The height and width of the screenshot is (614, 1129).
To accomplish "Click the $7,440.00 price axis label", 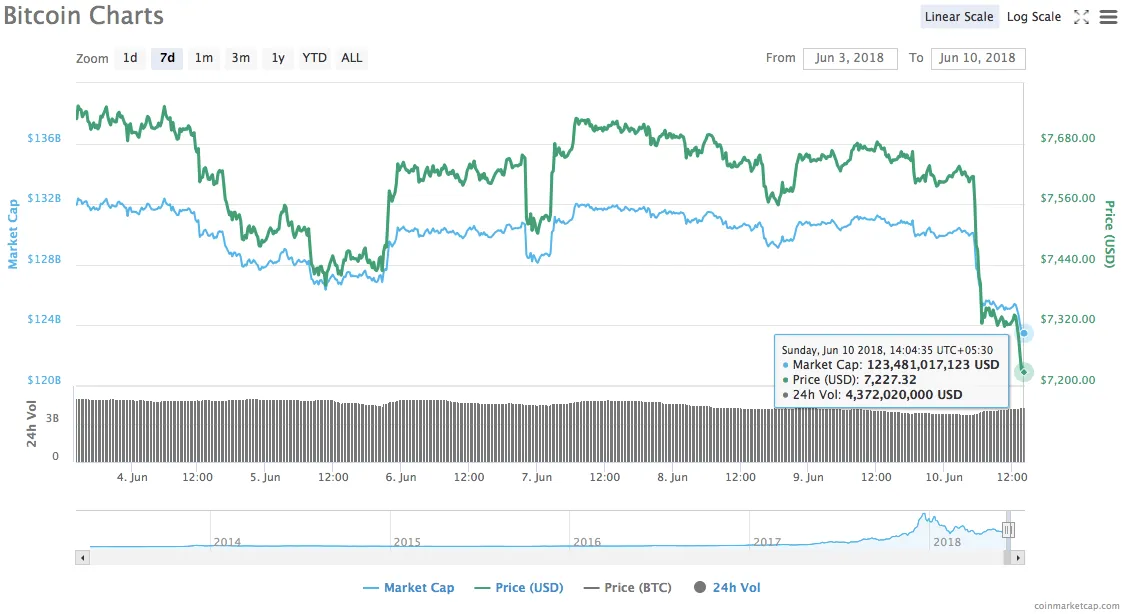I will coord(1067,259).
